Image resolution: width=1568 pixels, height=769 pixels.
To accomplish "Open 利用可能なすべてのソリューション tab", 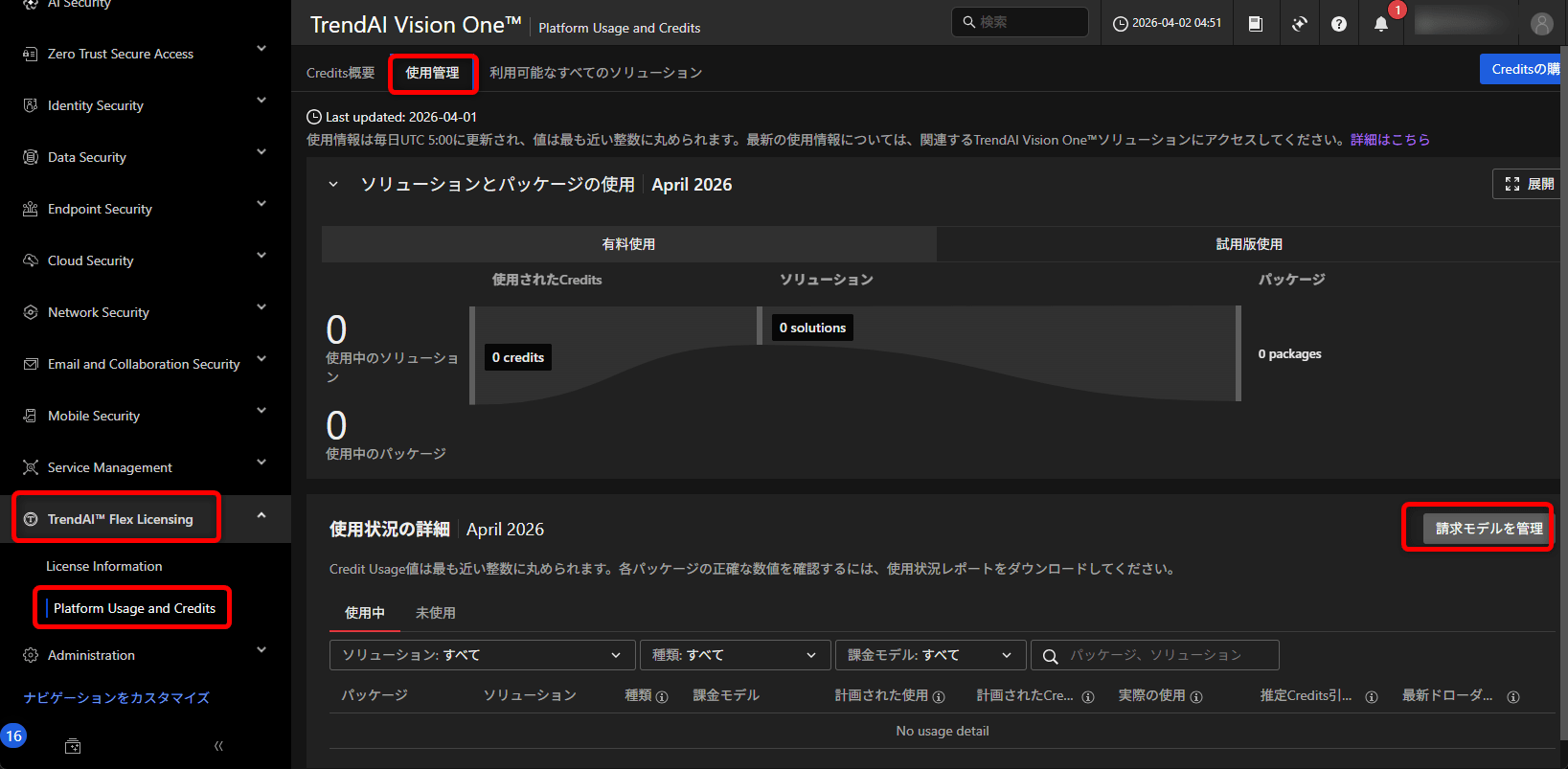I will [x=596, y=73].
